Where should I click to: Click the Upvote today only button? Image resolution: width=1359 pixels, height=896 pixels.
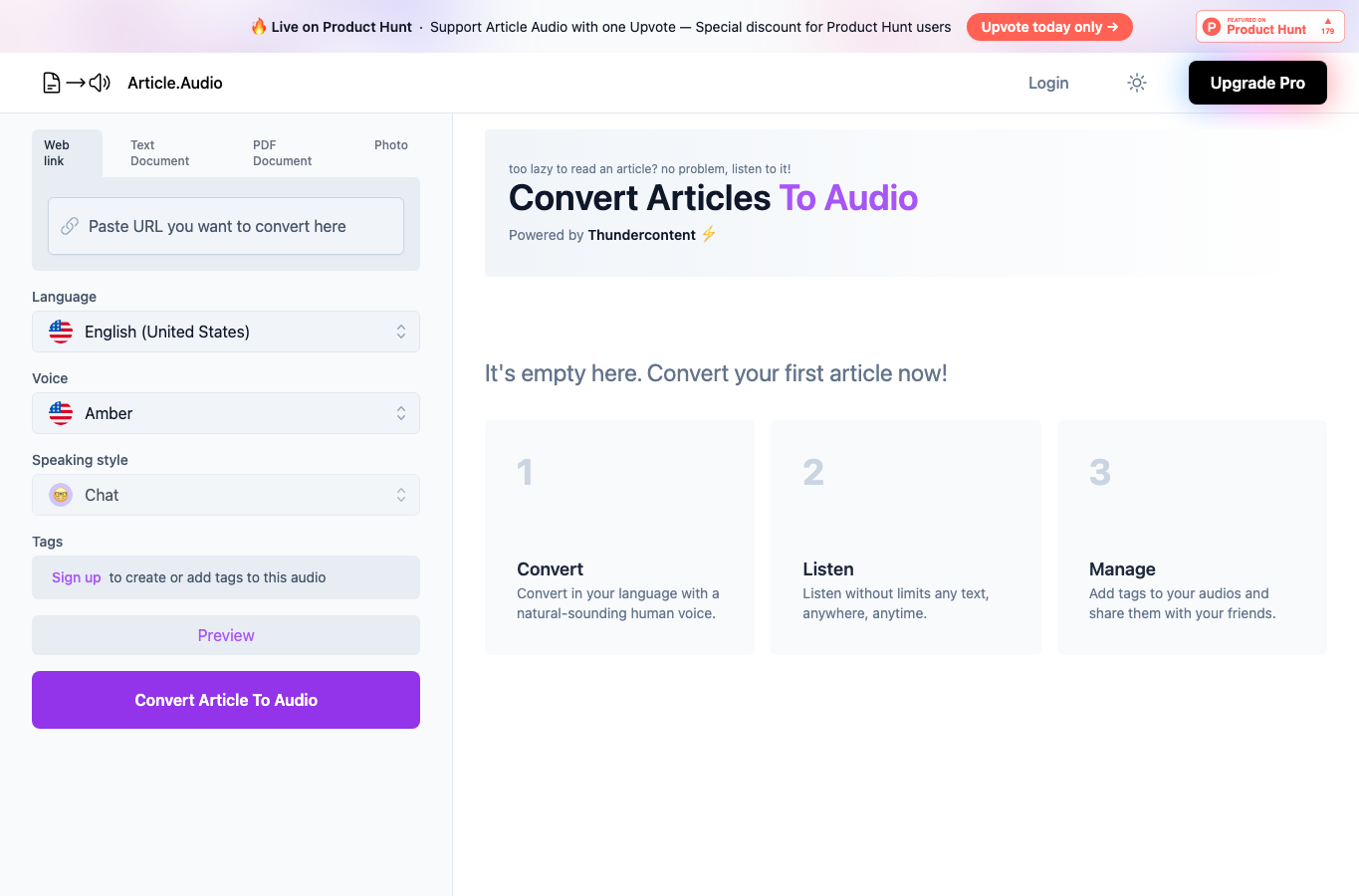tap(1049, 27)
